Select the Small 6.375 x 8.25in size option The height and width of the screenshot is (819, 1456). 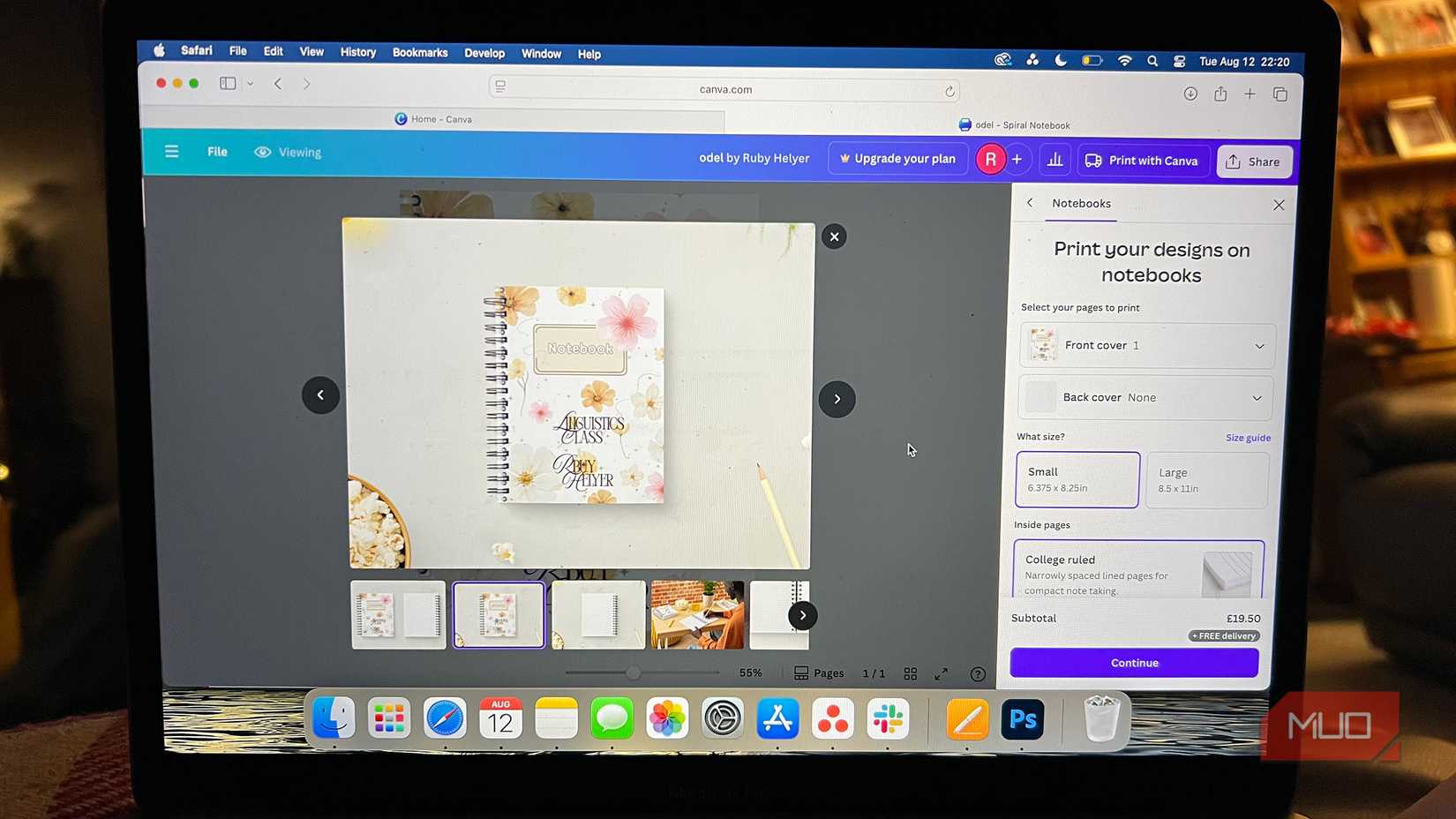1077,479
